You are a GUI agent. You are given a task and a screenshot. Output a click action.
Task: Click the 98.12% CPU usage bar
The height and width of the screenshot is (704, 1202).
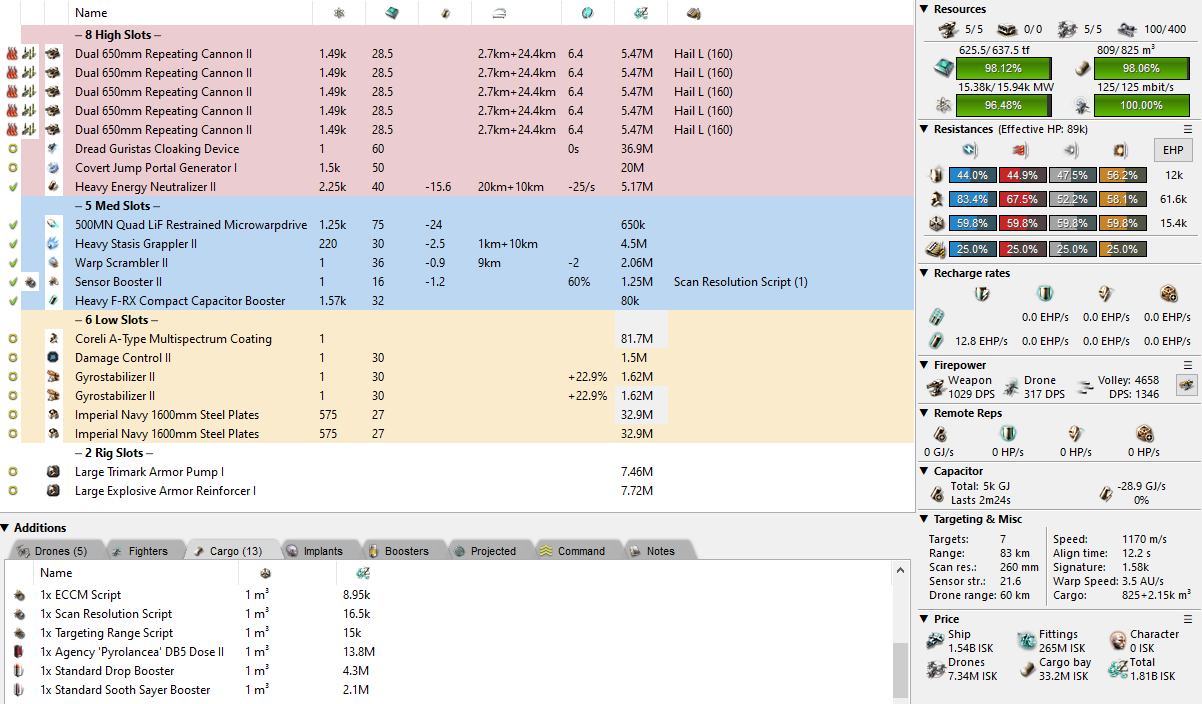[1003, 69]
